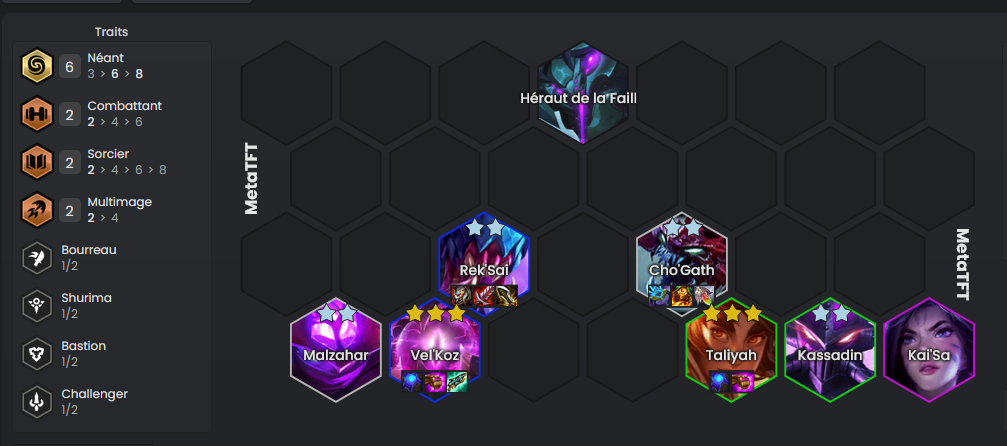Click the Néant trait icon

pos(37,66)
